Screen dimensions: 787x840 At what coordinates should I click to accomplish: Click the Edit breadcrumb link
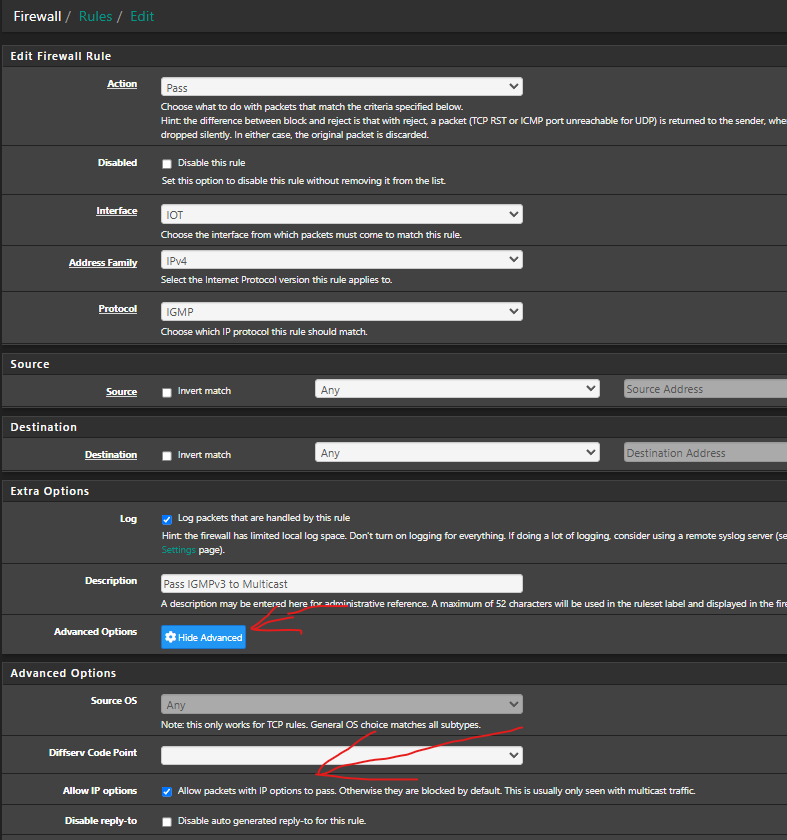click(x=142, y=16)
